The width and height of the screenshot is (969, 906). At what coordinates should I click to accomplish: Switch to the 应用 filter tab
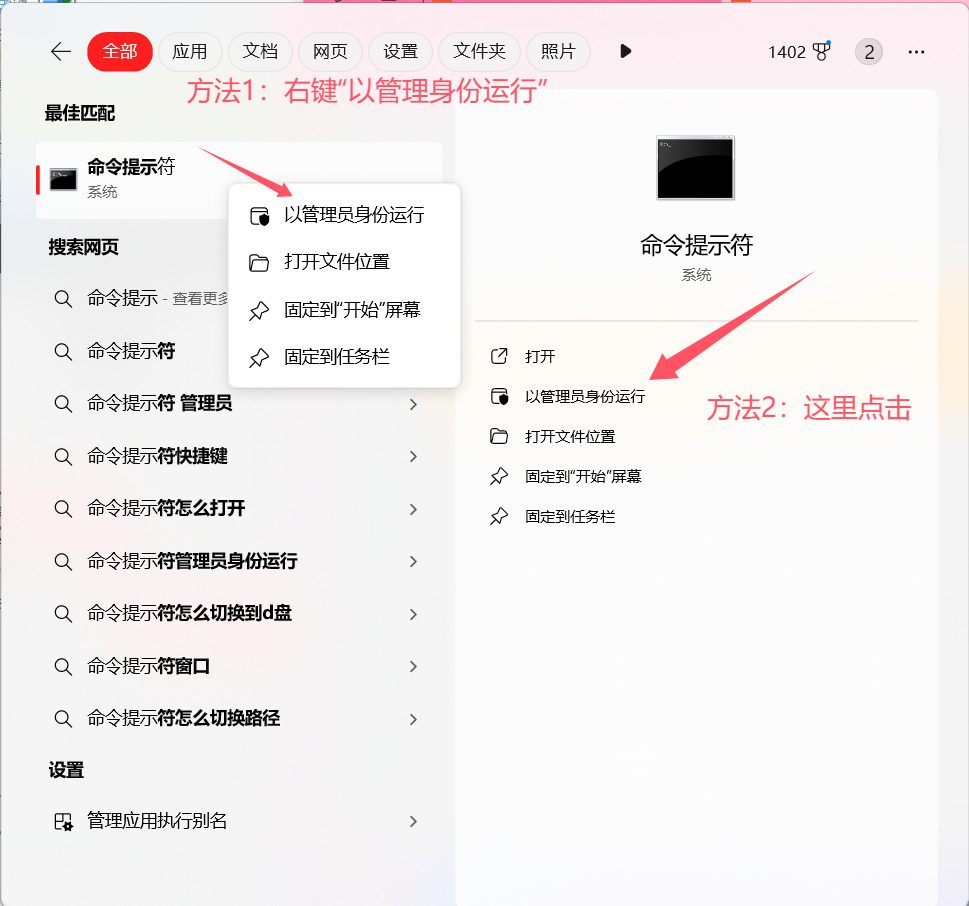click(x=190, y=51)
